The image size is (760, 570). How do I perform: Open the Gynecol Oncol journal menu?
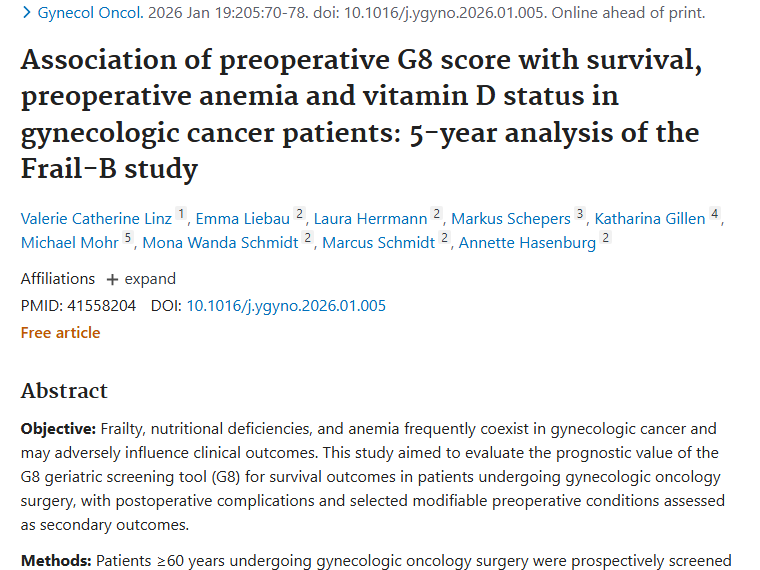point(85,13)
